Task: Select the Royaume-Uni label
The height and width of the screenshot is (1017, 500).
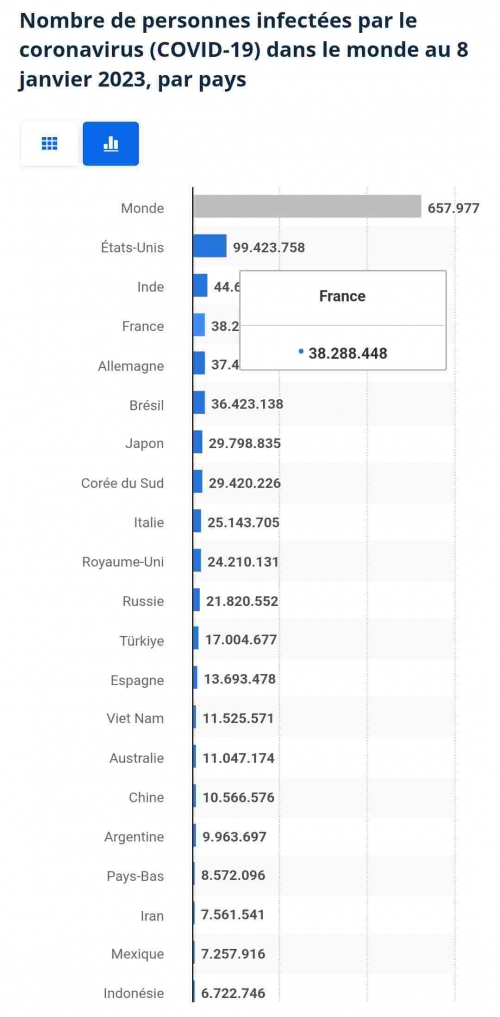Action: [x=123, y=562]
